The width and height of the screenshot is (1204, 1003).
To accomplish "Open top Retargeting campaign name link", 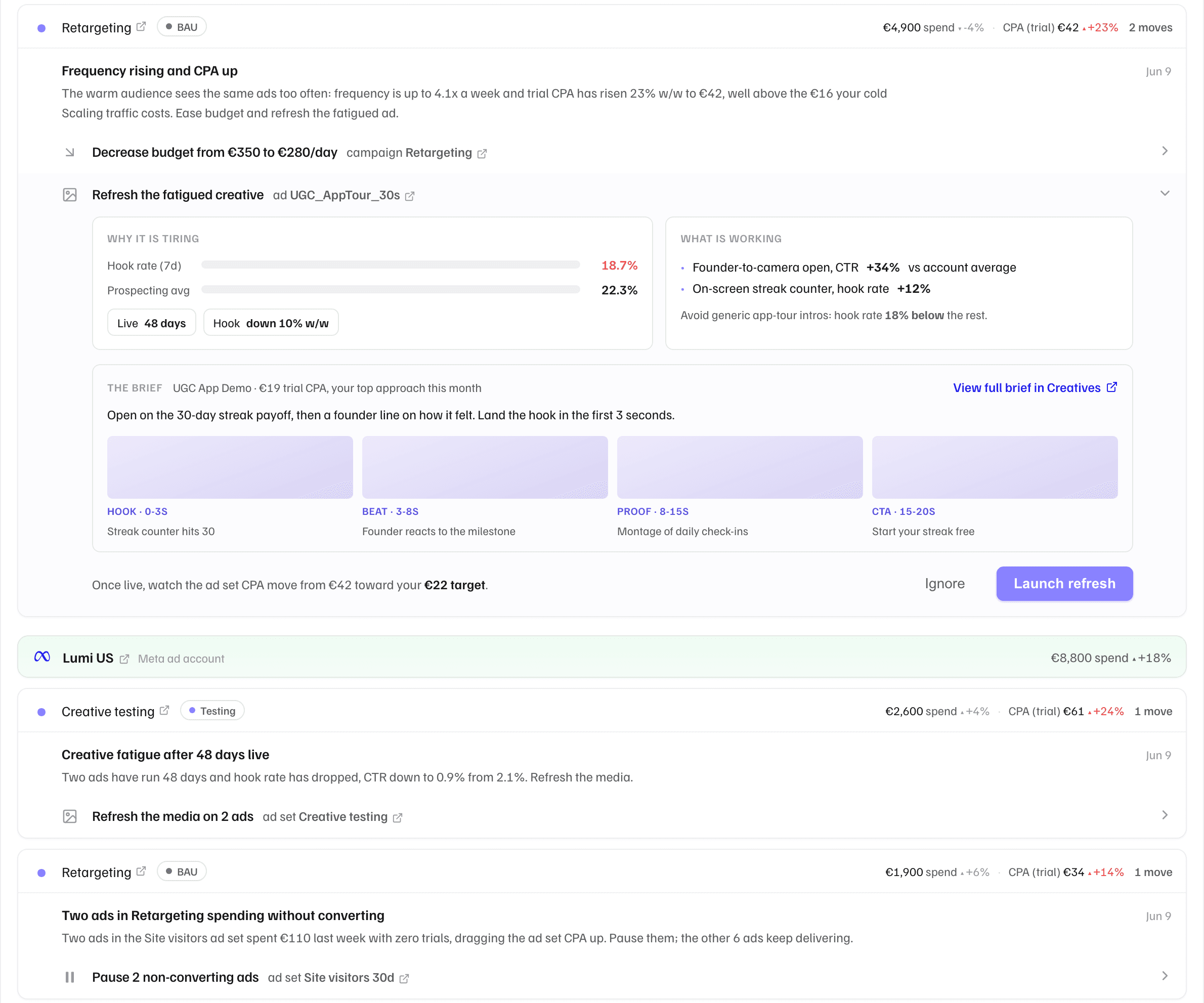I will 96,27.
